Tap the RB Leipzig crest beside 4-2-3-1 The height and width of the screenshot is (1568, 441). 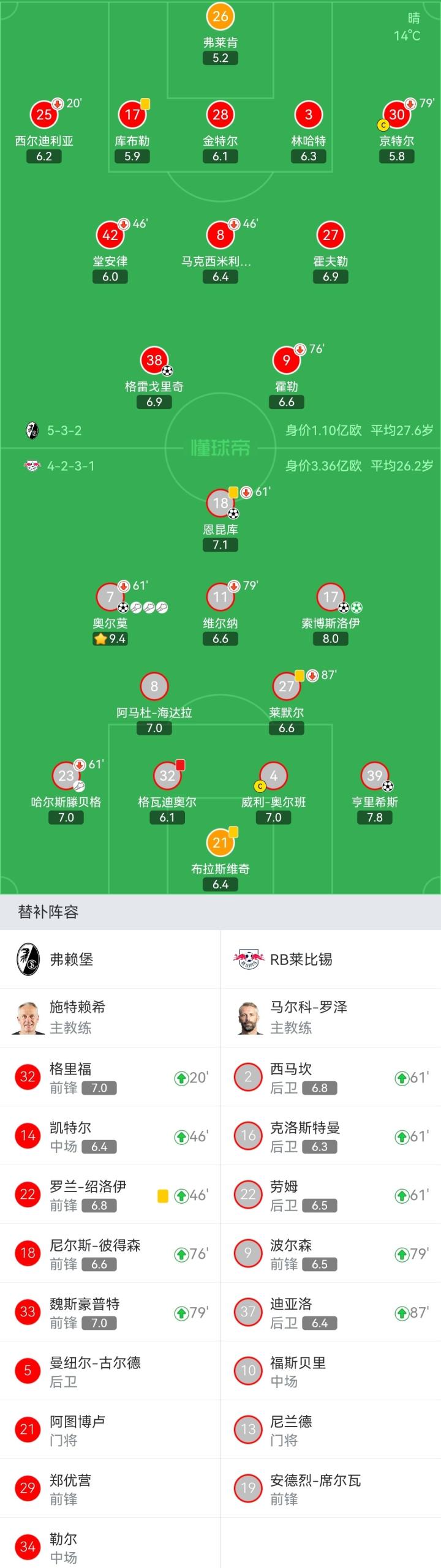32,466
